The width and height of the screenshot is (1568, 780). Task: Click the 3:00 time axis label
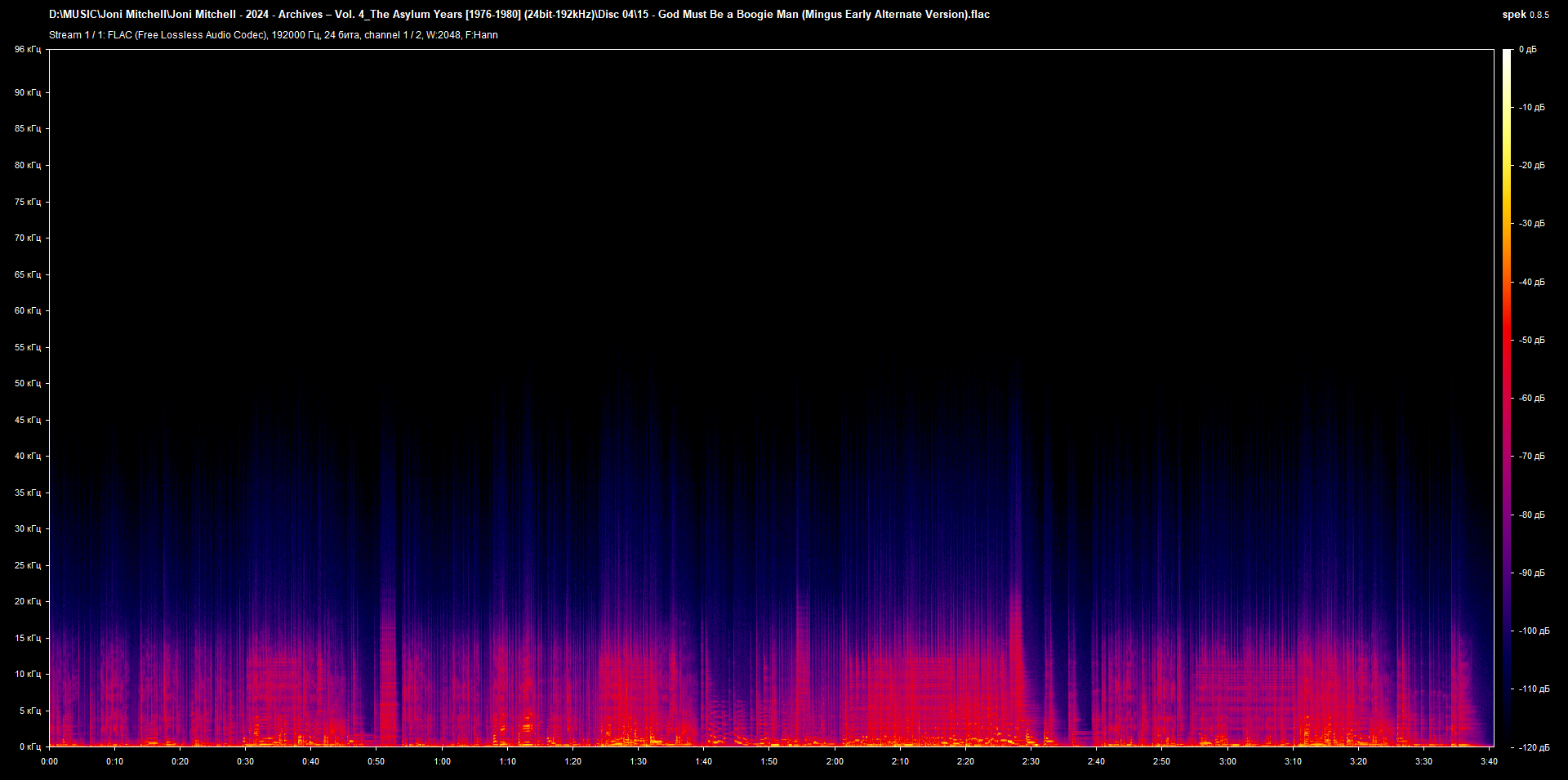1227,761
